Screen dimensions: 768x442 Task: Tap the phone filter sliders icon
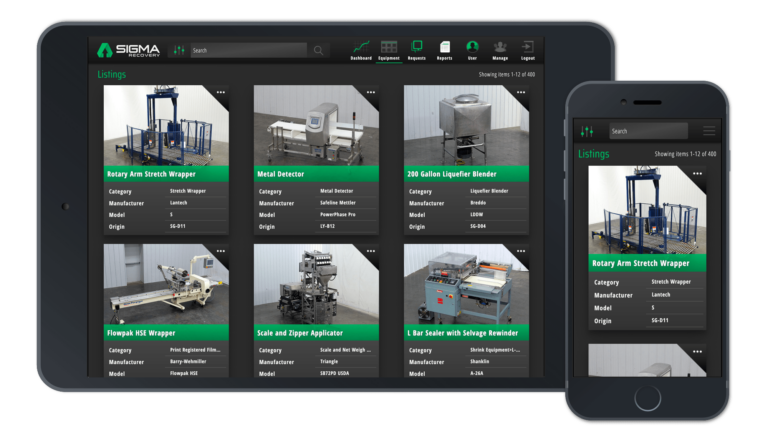[587, 131]
